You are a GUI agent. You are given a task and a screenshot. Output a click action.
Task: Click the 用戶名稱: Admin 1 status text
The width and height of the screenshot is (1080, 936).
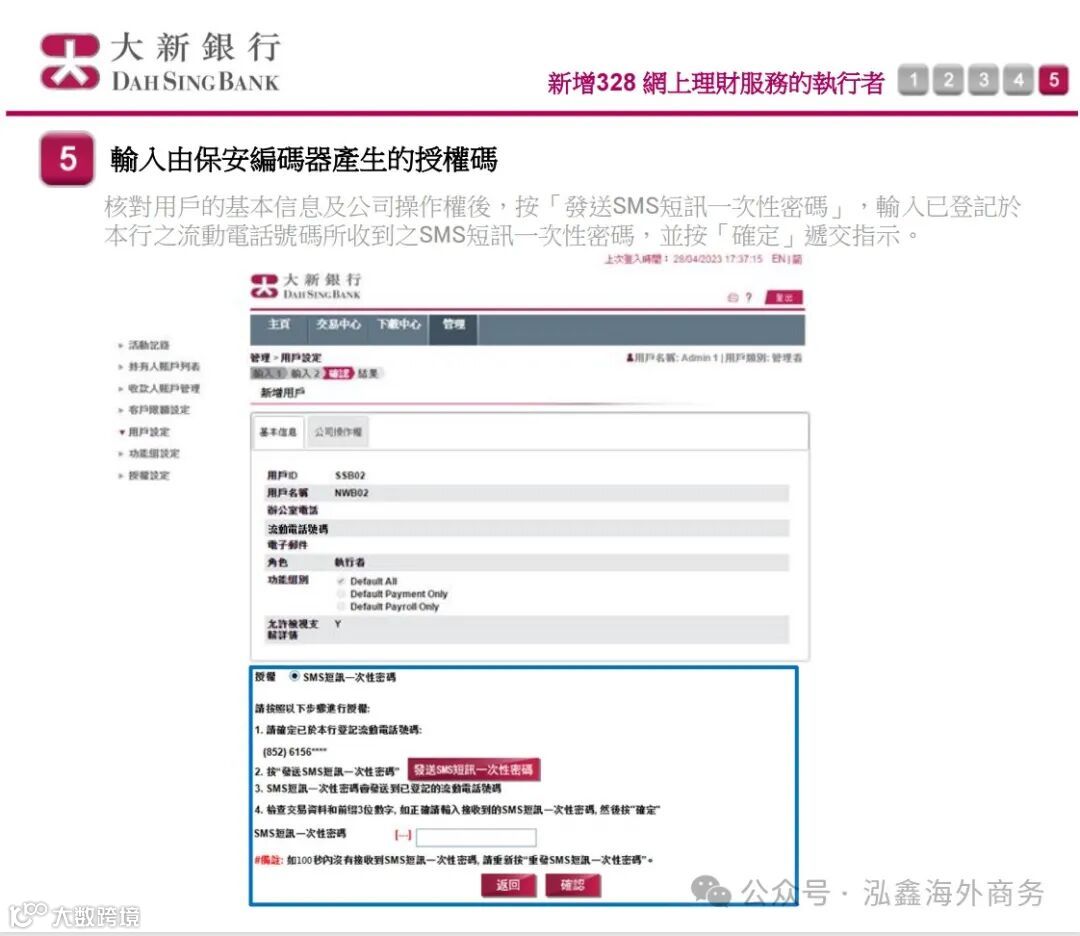click(676, 358)
